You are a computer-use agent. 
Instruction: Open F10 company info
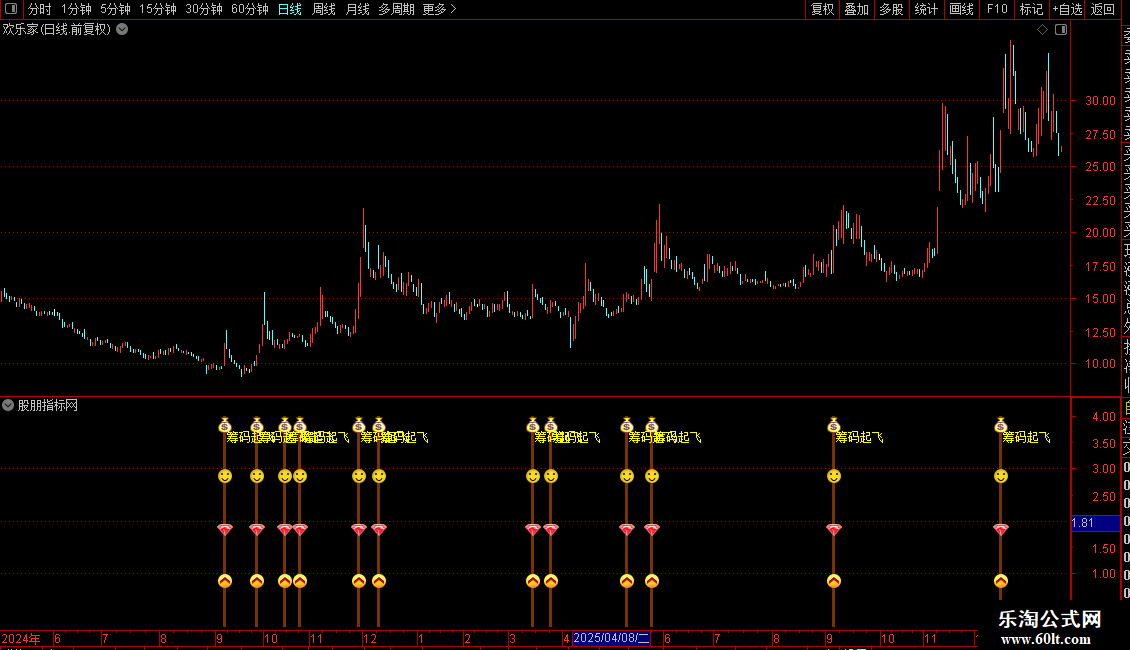tap(997, 9)
